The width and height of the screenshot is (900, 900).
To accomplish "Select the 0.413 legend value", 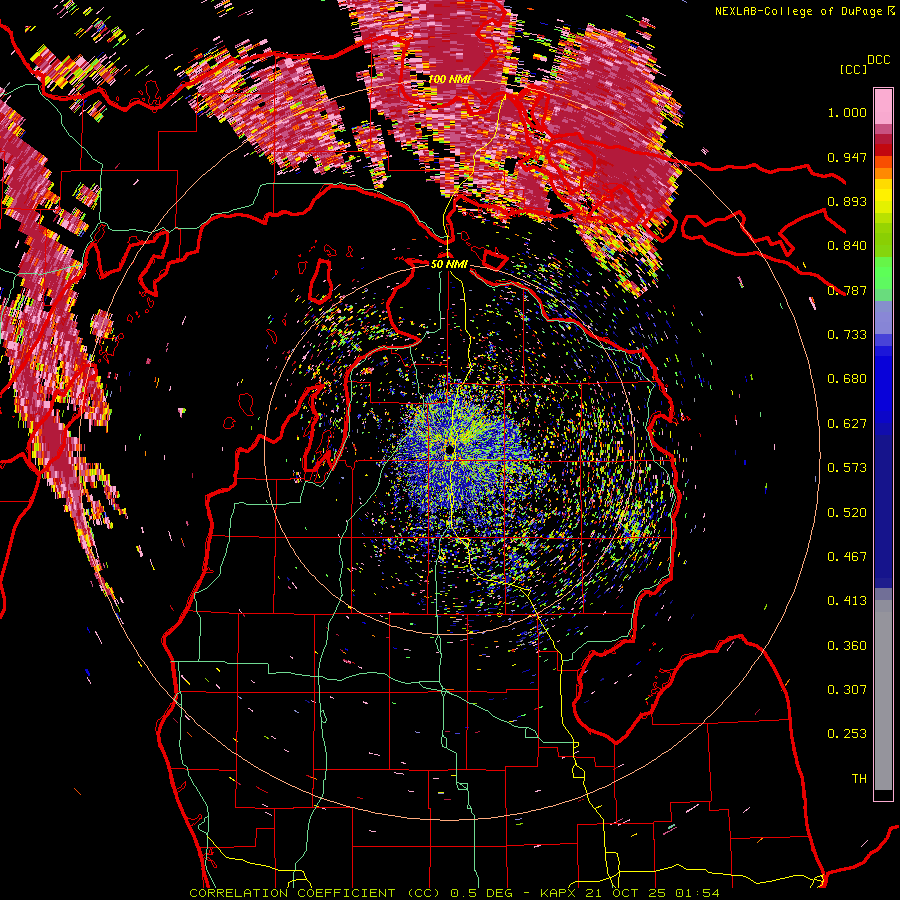I will tap(847, 601).
